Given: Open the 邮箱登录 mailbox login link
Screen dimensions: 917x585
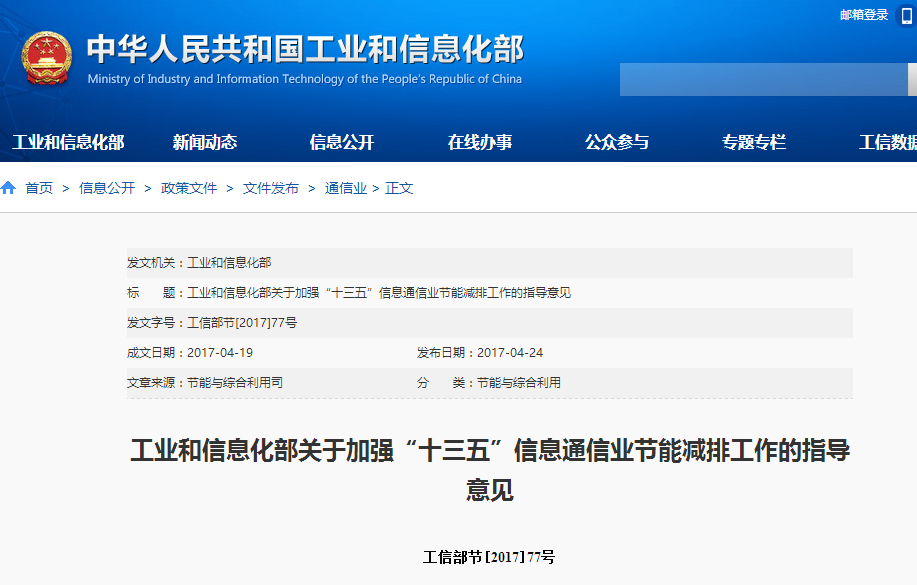Looking at the screenshot, I should click(864, 15).
